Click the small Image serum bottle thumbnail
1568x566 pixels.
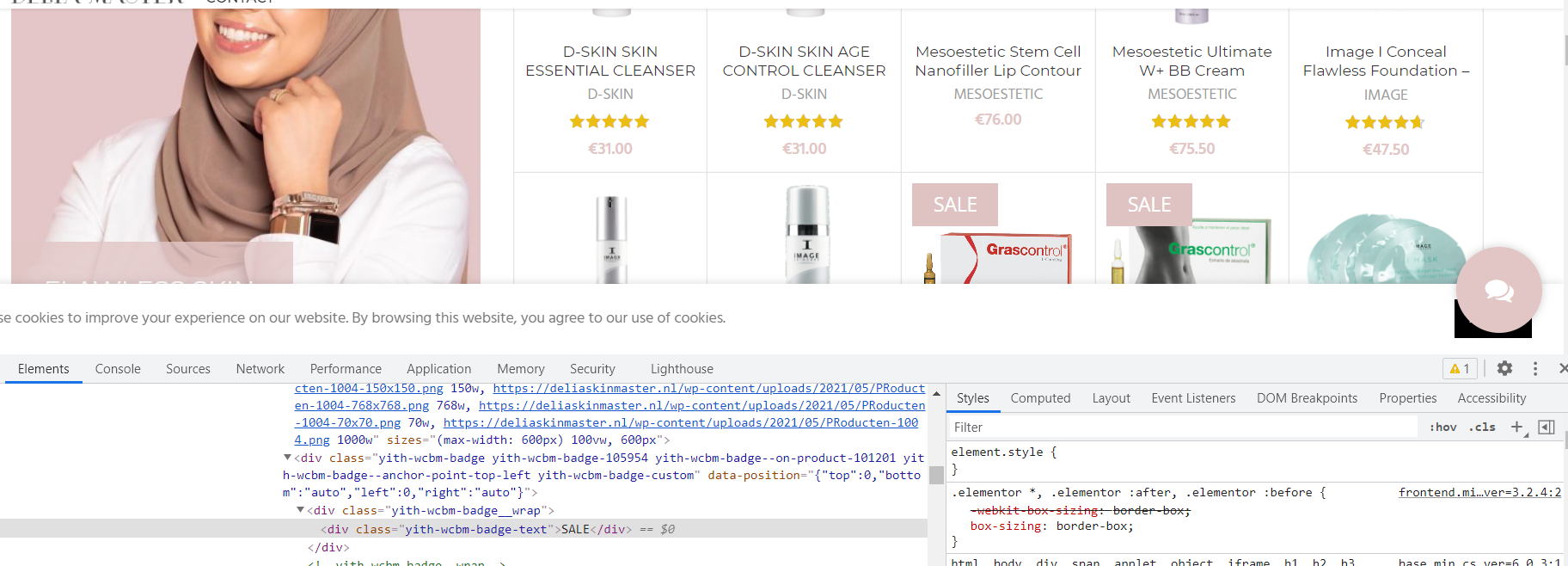pos(611,239)
